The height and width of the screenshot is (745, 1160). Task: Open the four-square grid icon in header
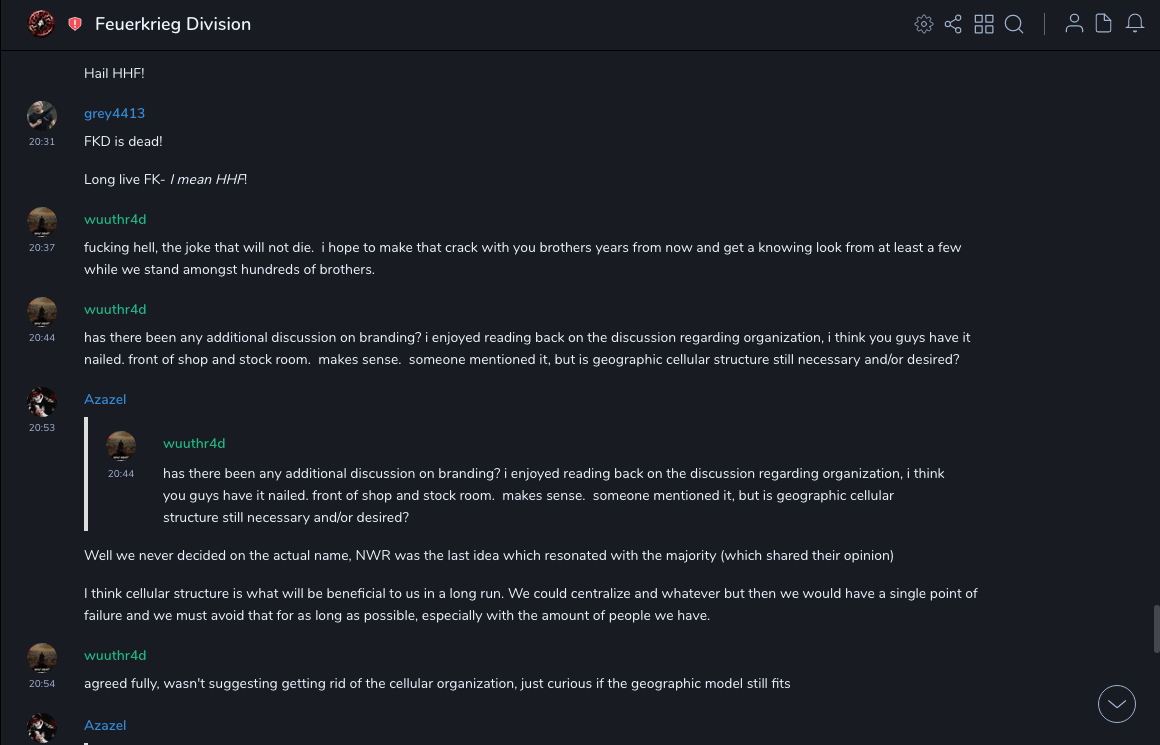click(984, 24)
